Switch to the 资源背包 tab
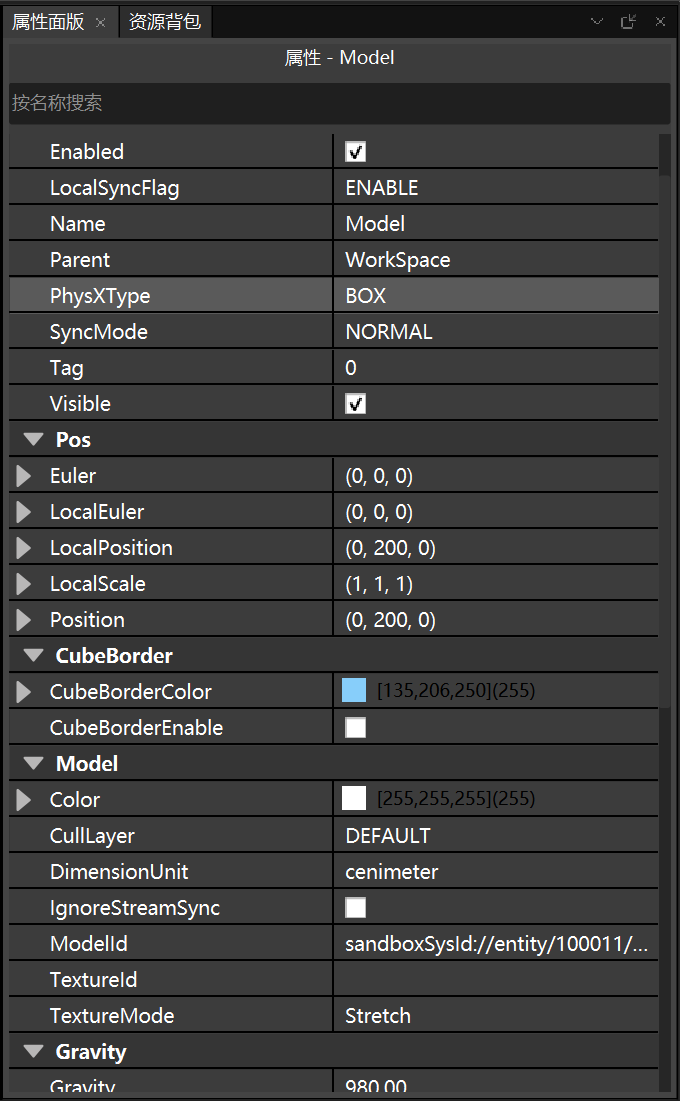Image resolution: width=680 pixels, height=1101 pixels. 165,22
